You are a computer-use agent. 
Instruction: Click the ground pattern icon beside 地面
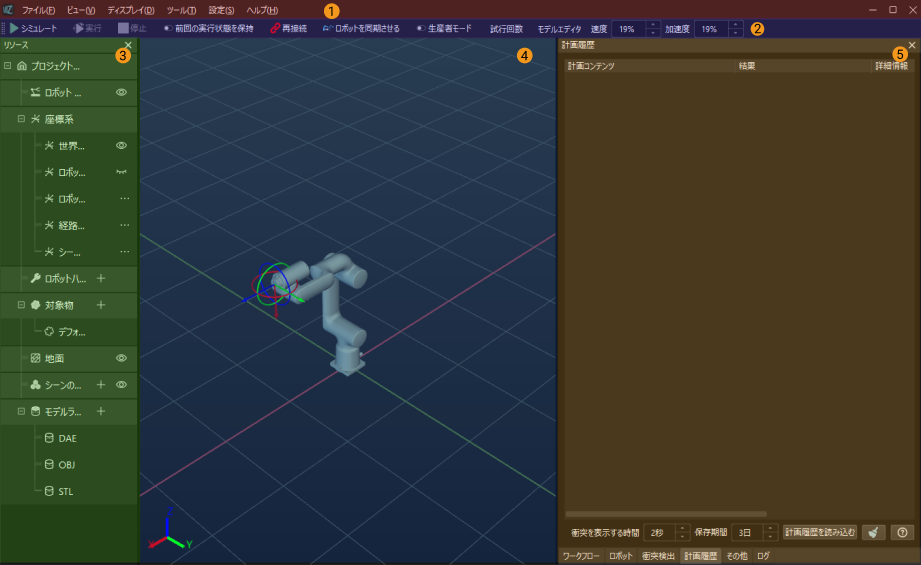[35, 358]
